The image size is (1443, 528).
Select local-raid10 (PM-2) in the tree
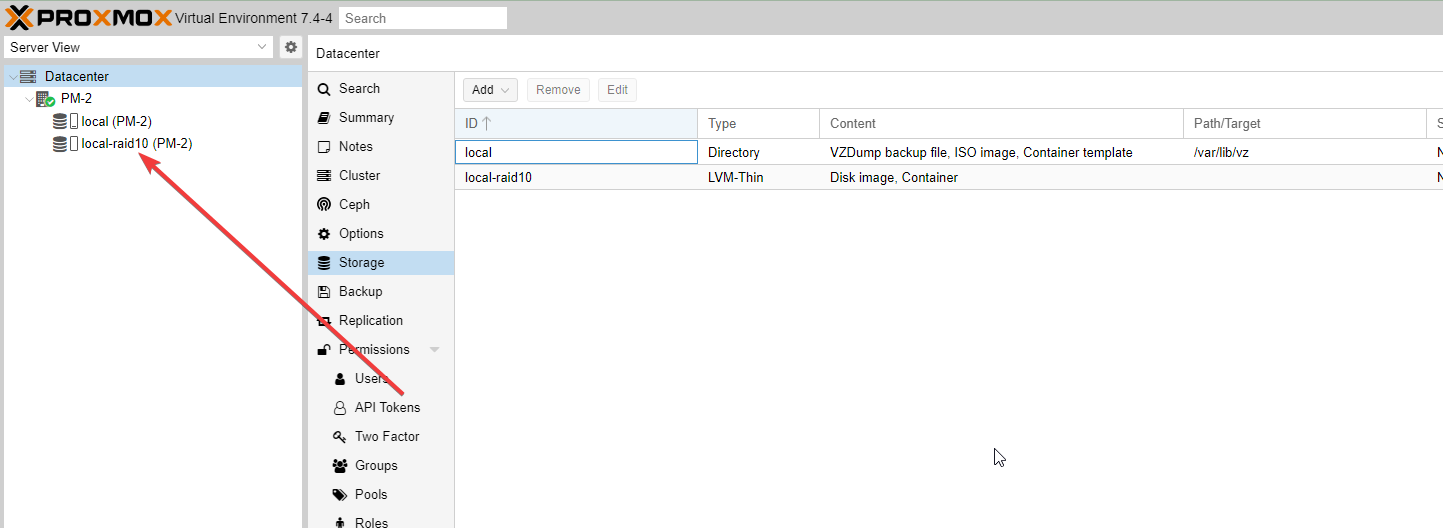(x=152, y=143)
